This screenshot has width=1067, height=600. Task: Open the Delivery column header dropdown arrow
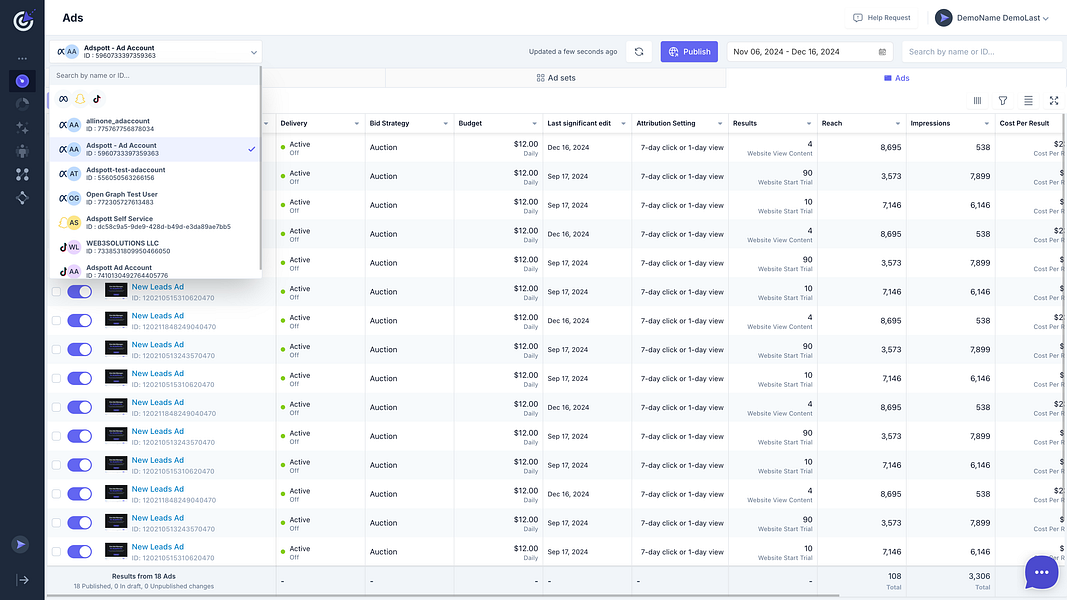click(x=357, y=124)
